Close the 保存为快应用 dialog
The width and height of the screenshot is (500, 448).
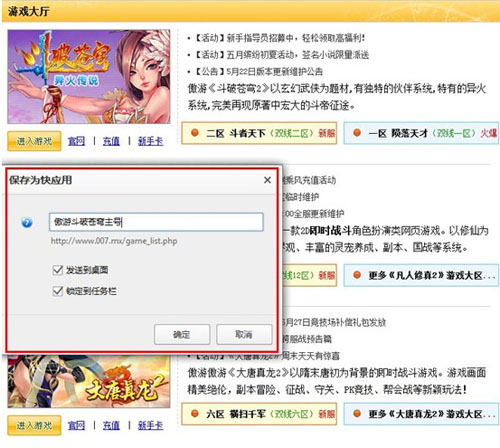pyautogui.click(x=267, y=180)
